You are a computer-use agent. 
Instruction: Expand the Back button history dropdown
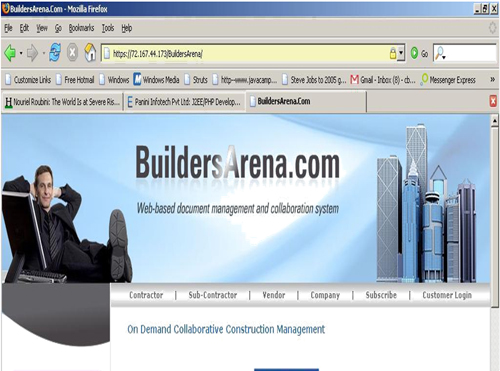coord(21,53)
